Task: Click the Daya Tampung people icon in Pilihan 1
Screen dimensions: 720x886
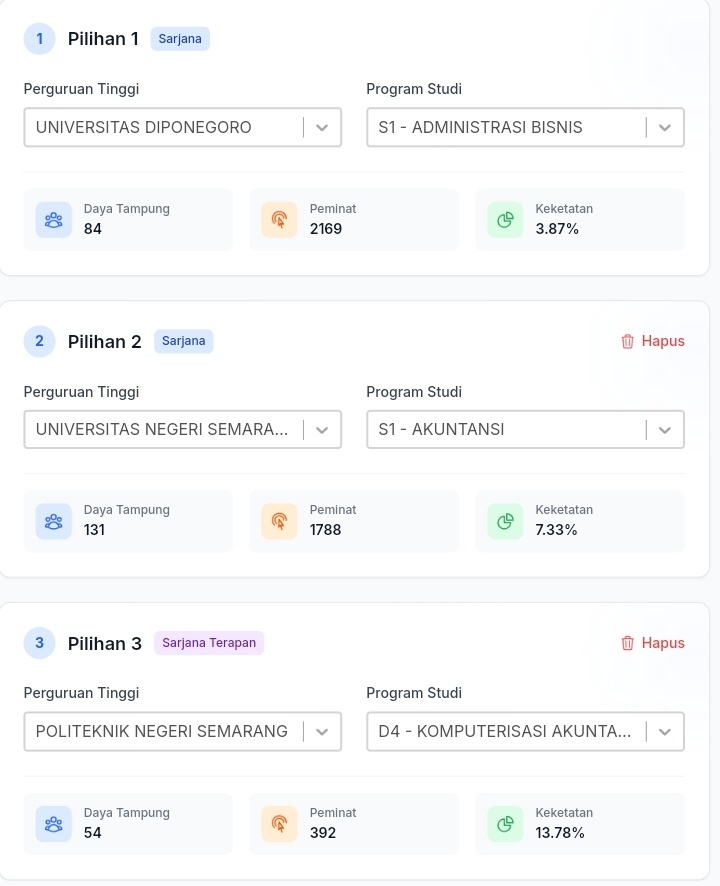Action: pyautogui.click(x=54, y=220)
